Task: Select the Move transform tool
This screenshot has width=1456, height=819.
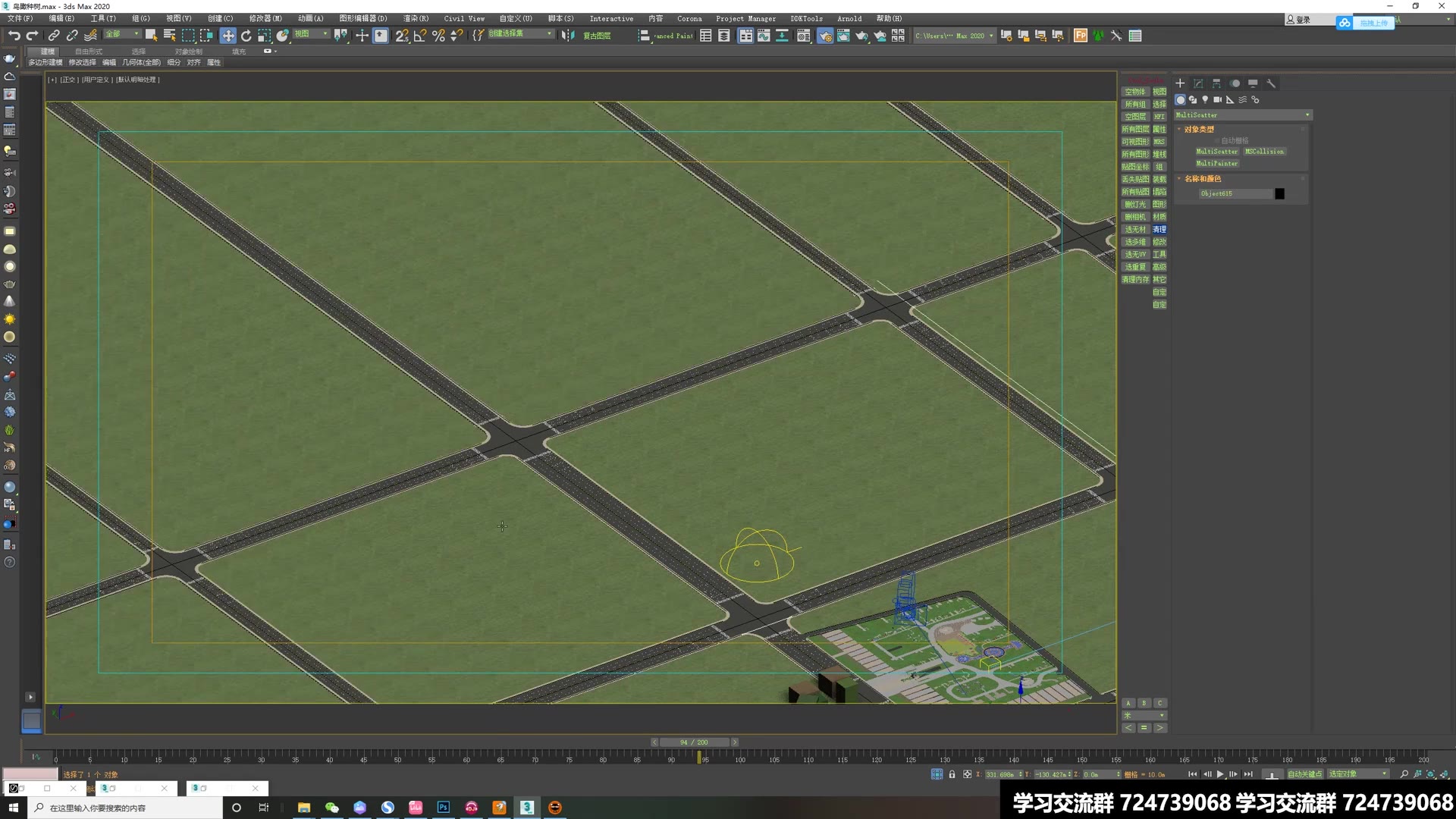Action: coord(228,36)
